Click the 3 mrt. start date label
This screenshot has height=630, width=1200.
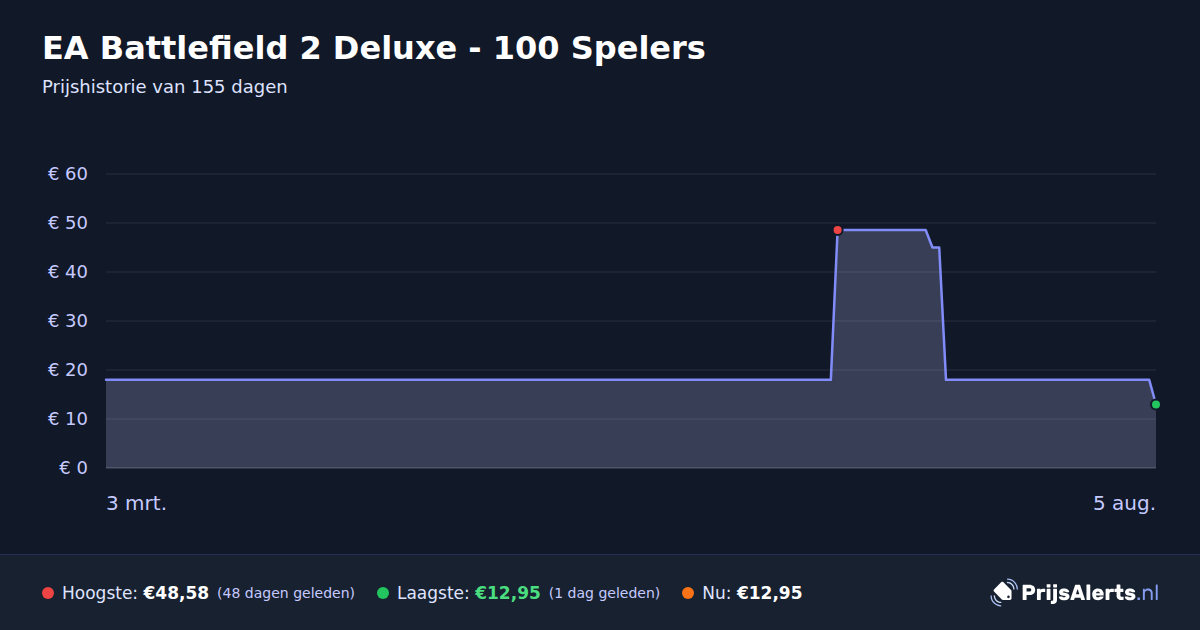(x=137, y=503)
